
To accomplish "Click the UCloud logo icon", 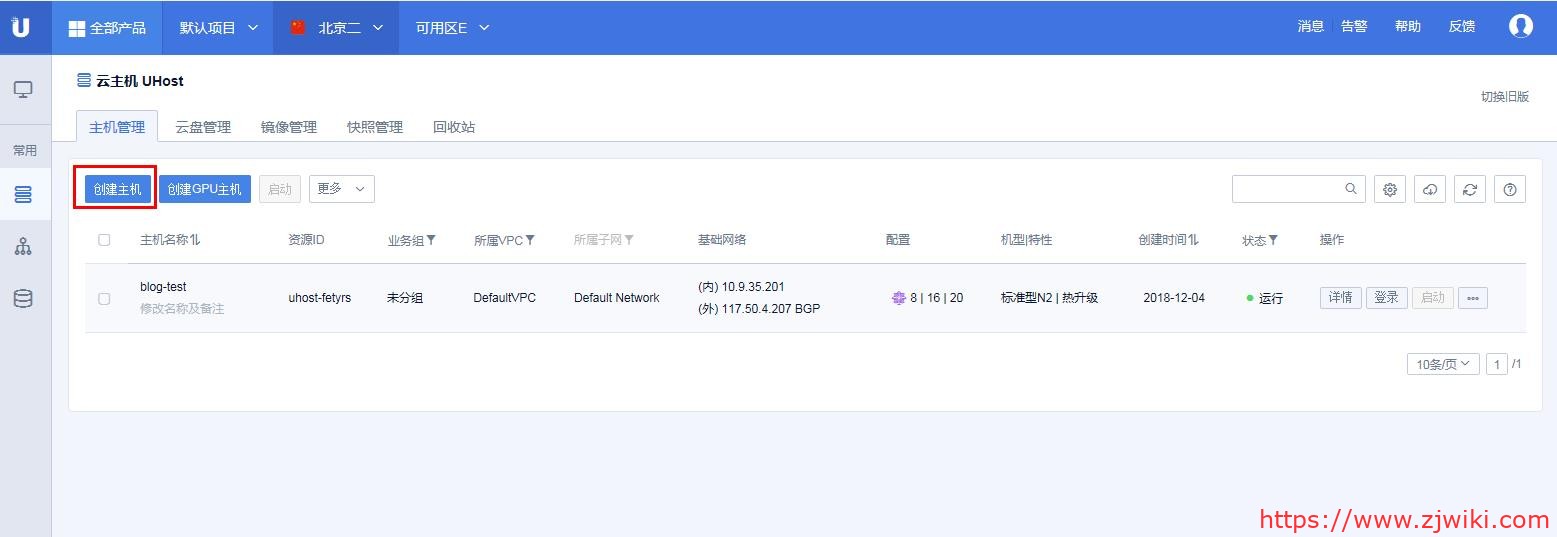I will (x=20, y=27).
